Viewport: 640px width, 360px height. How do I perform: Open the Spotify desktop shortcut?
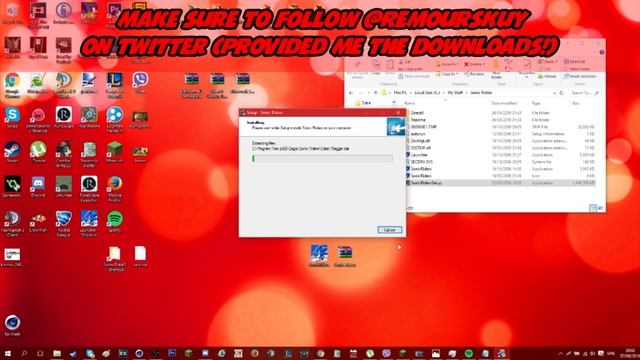115,222
